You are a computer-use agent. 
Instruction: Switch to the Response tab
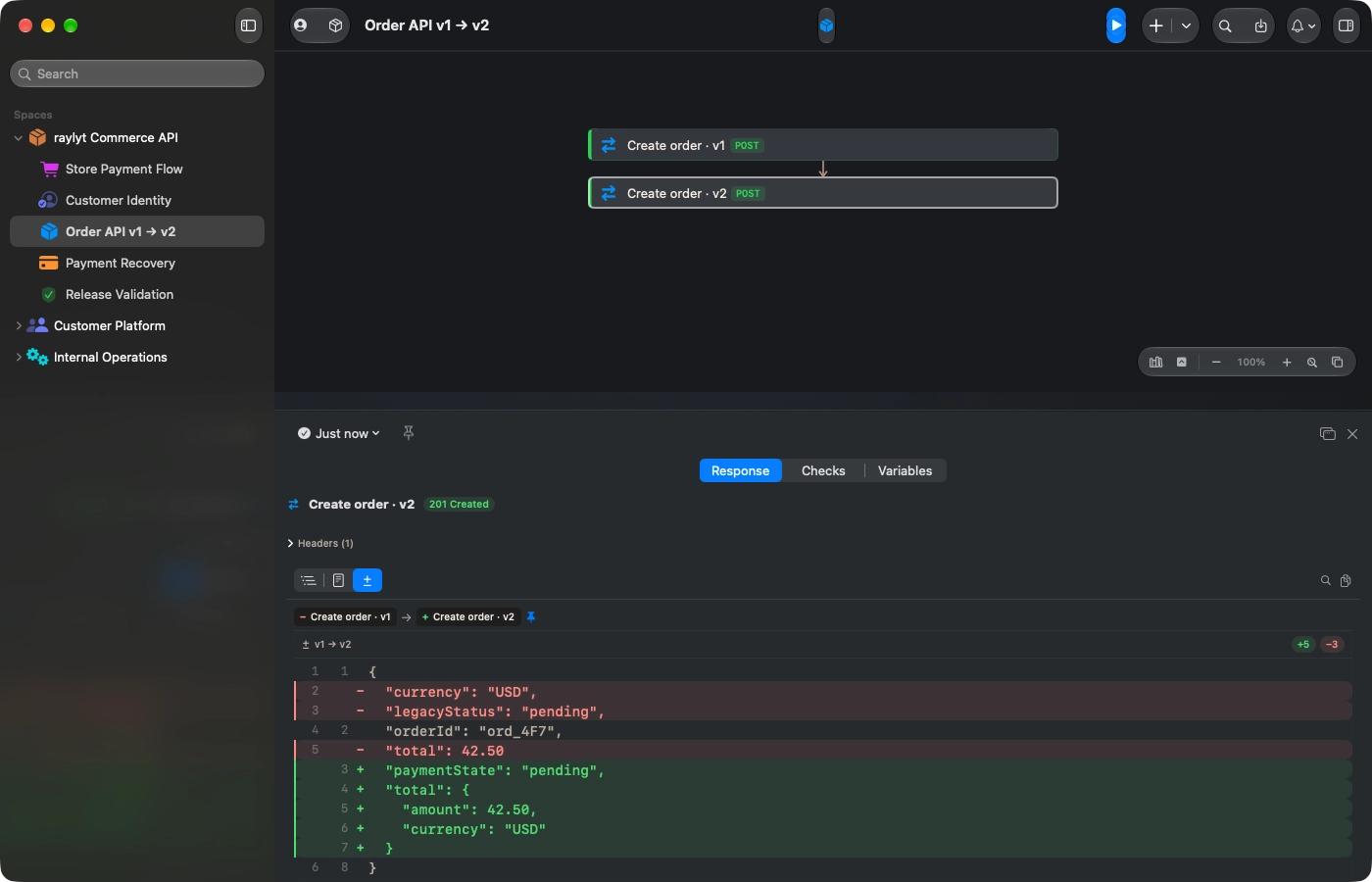coord(741,471)
